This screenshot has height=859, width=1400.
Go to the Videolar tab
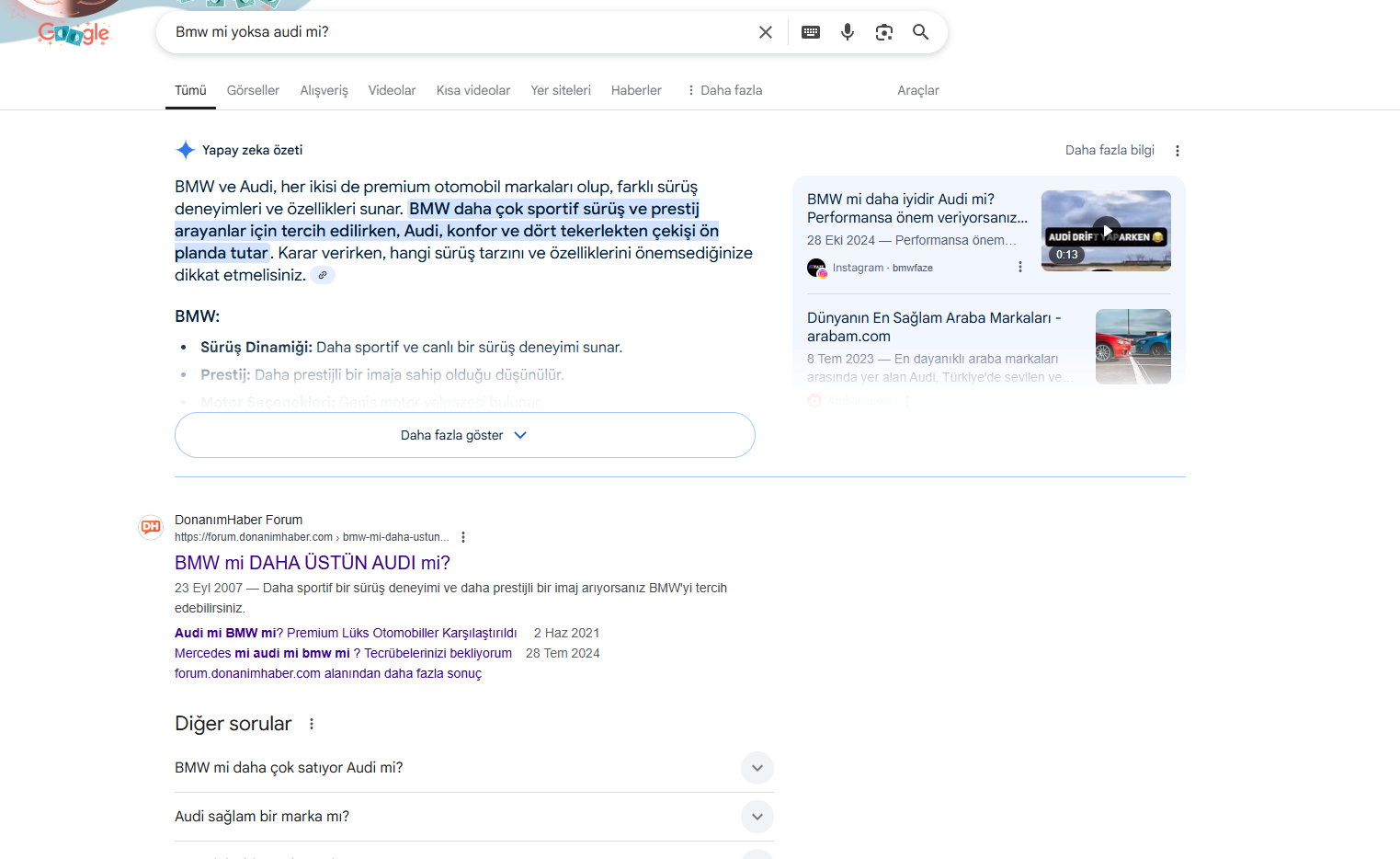[392, 90]
